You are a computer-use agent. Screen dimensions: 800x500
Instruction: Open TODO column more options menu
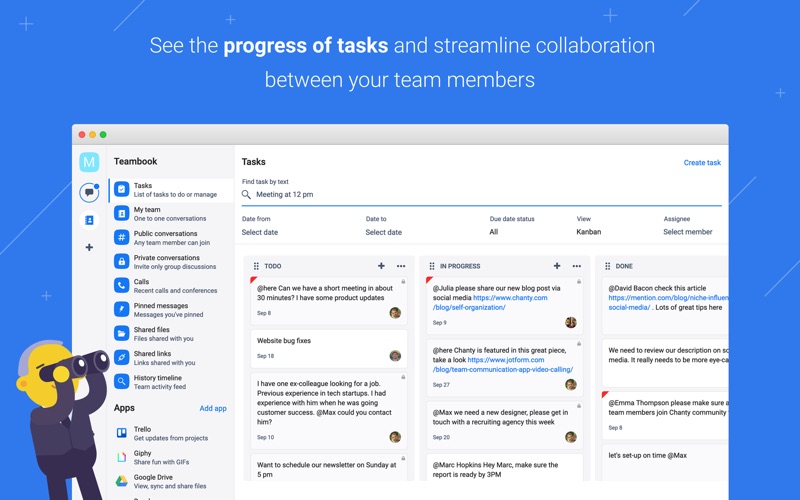[401, 266]
